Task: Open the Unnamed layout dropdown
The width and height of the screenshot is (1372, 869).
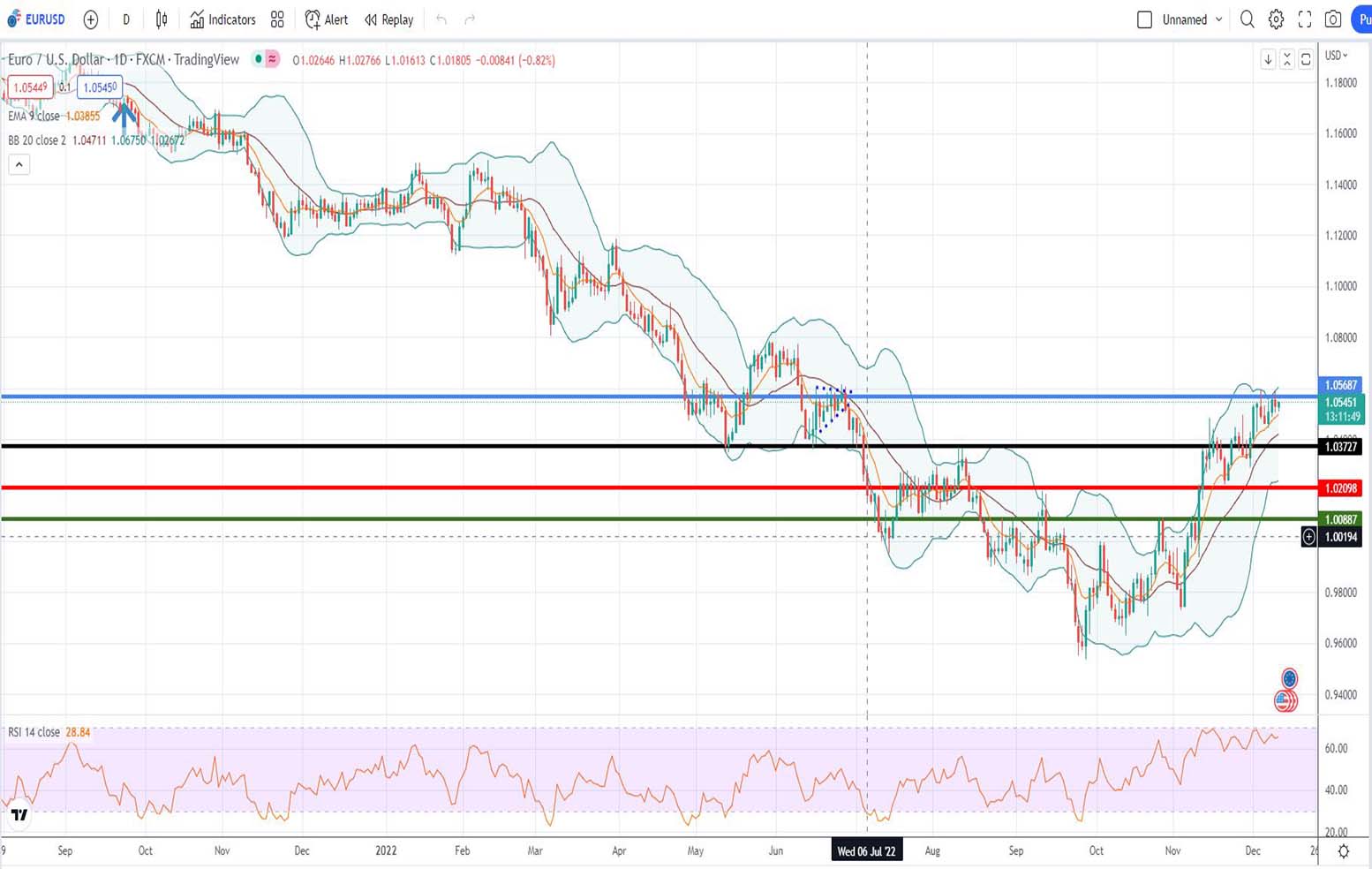Action: [x=1193, y=19]
